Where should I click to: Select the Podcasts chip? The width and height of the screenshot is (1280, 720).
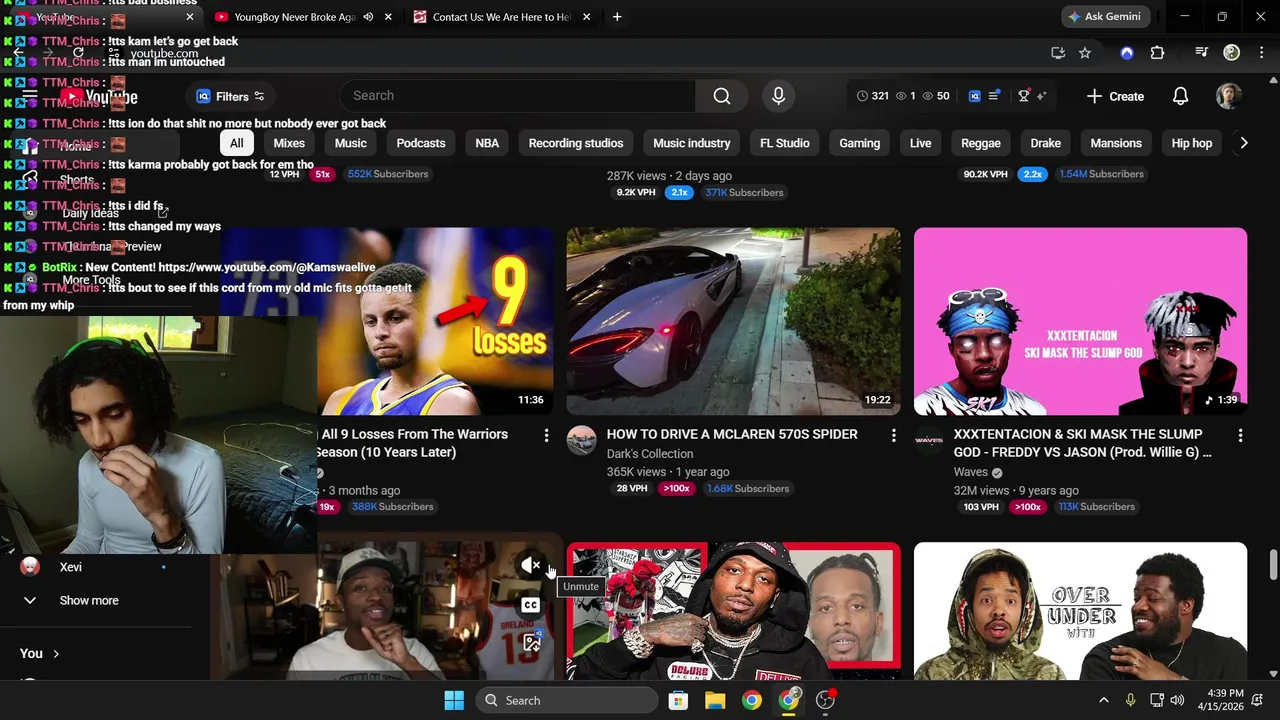pyautogui.click(x=421, y=143)
